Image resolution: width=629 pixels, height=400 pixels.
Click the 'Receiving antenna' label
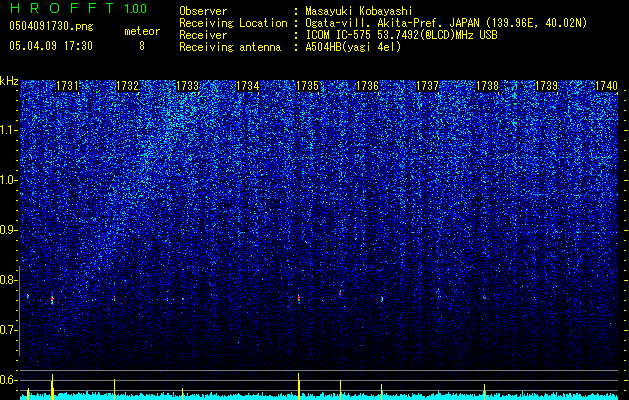pyautogui.click(x=230, y=47)
